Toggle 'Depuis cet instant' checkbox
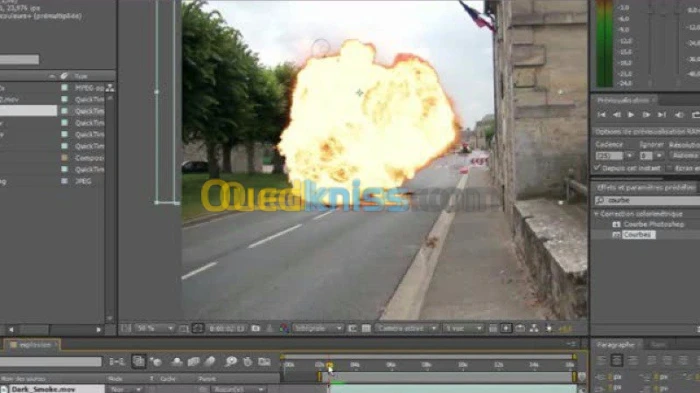The image size is (700, 393). point(597,168)
